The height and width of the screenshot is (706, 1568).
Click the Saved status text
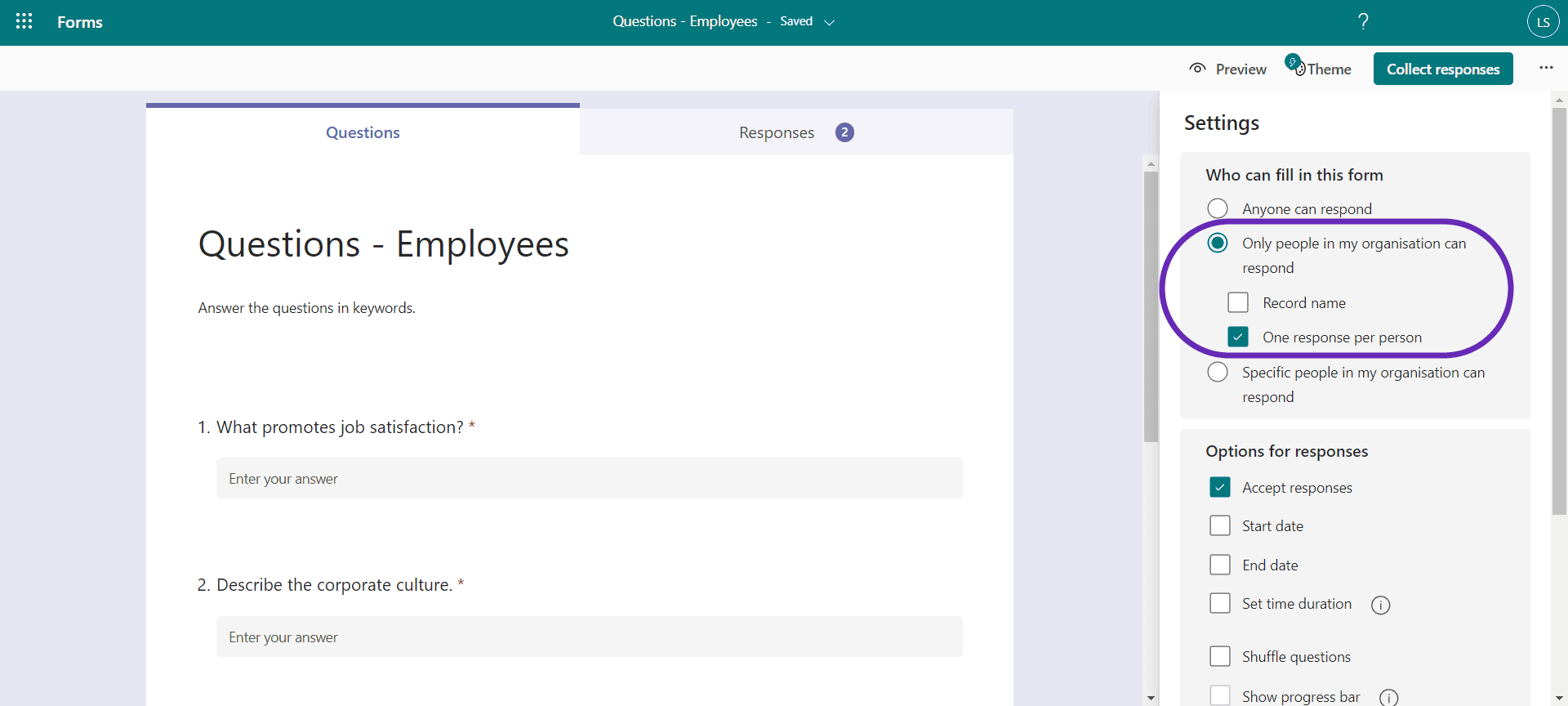pos(796,21)
